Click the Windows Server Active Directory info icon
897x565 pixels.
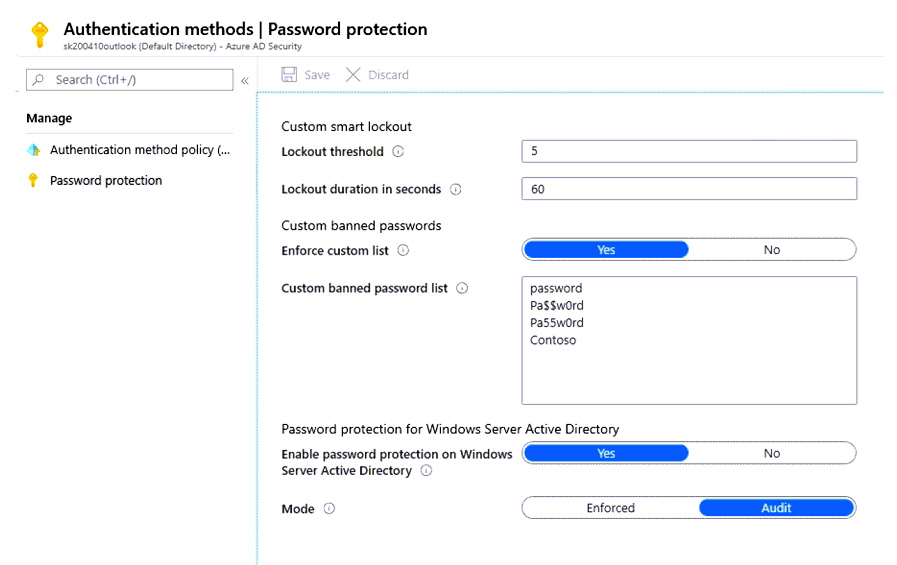click(426, 471)
